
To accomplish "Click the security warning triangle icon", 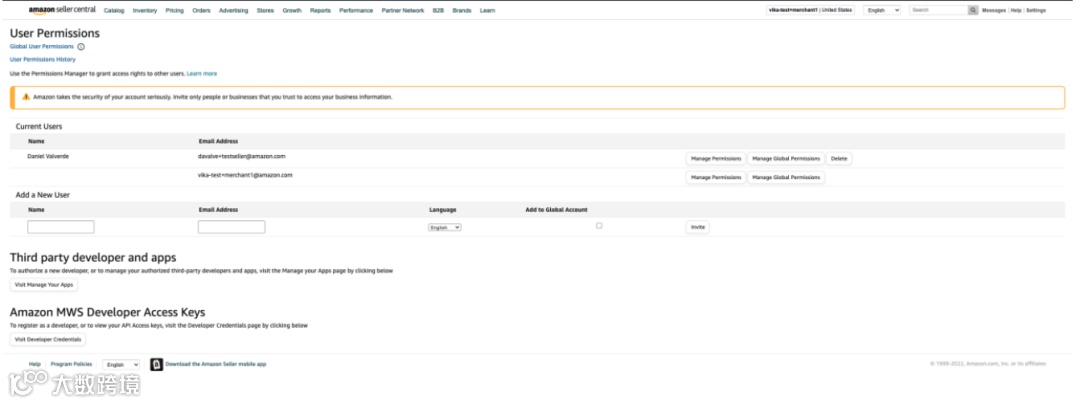I will (26, 97).
